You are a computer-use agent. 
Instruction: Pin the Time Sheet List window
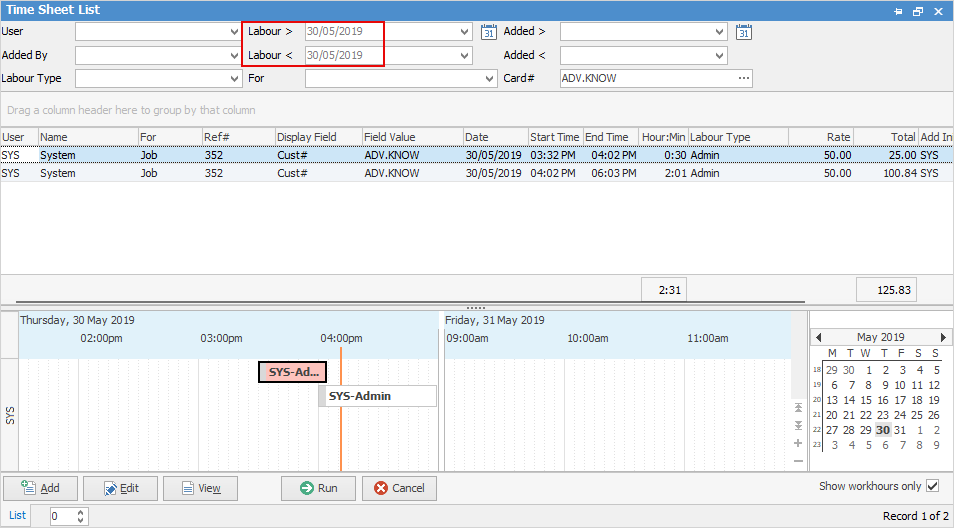(897, 11)
